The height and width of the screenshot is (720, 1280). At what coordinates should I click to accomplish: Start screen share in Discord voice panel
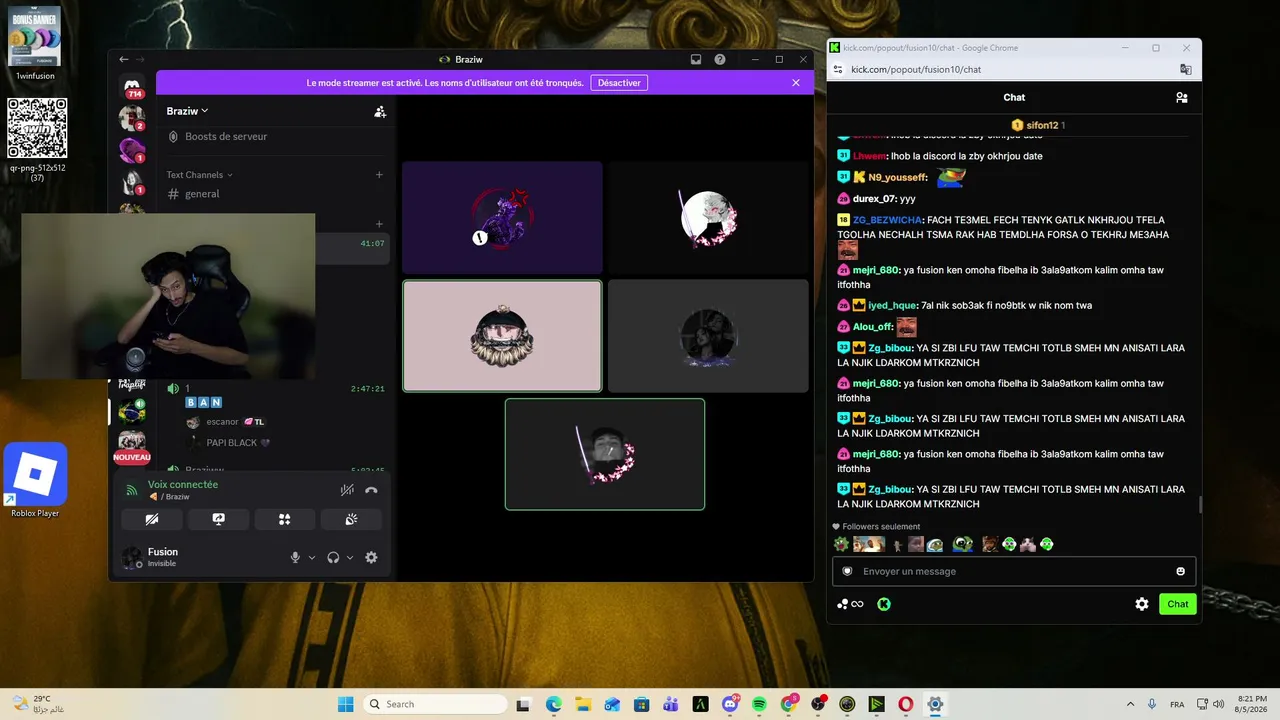218,519
